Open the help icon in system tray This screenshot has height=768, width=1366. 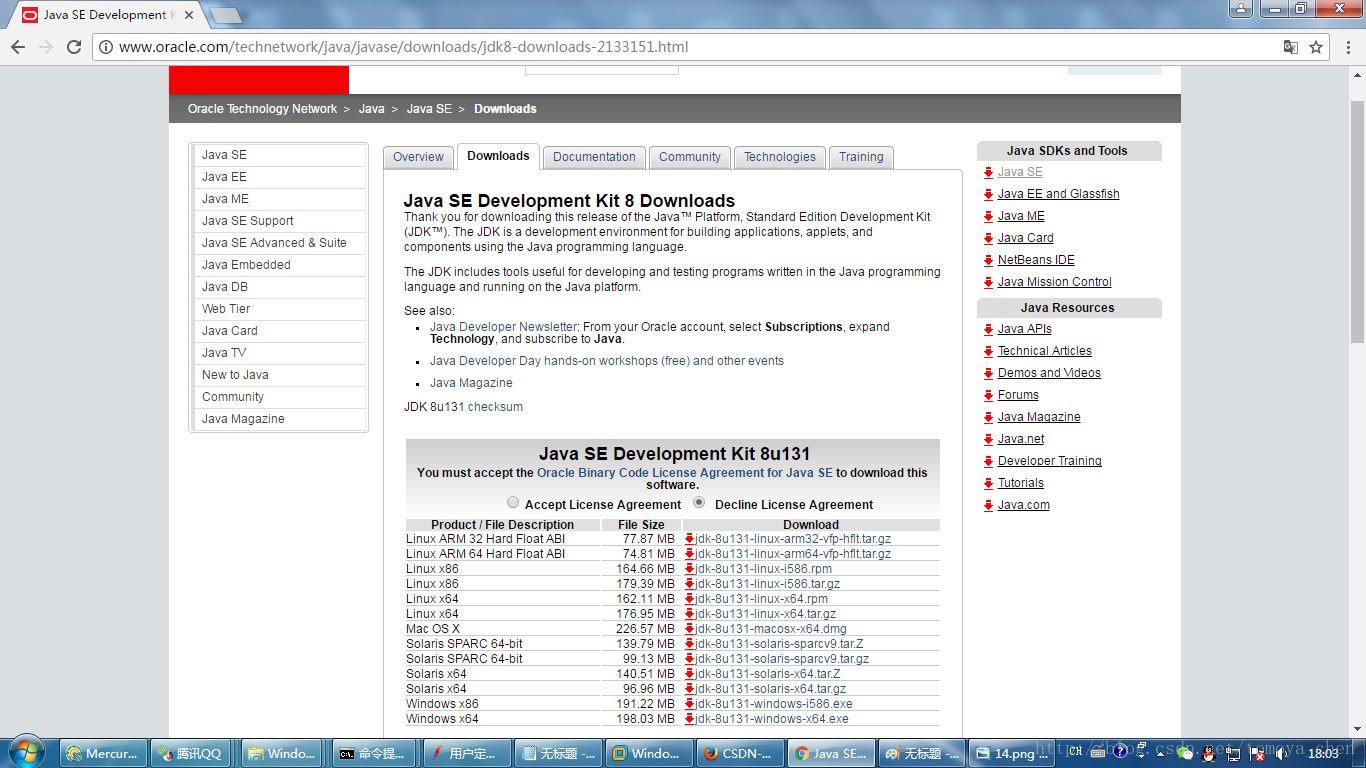pyautogui.click(x=1120, y=752)
